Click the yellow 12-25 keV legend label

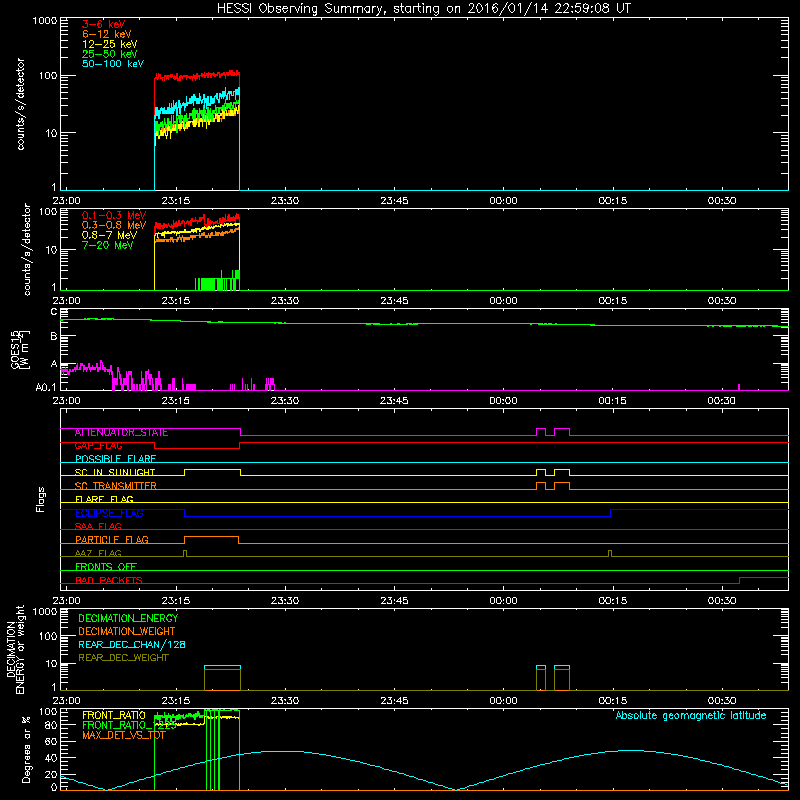109,44
